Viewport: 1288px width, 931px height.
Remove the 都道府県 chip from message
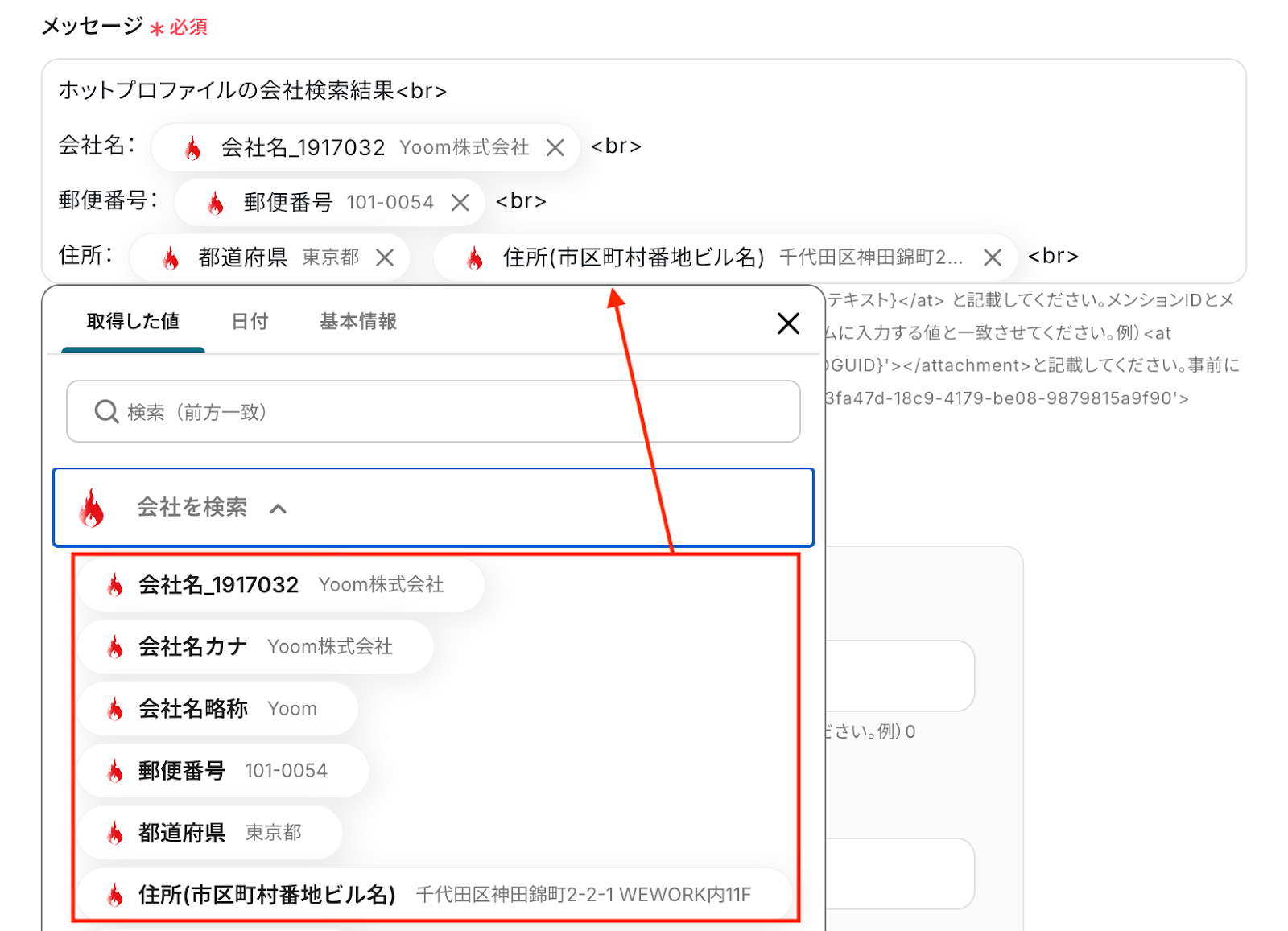tap(385, 257)
